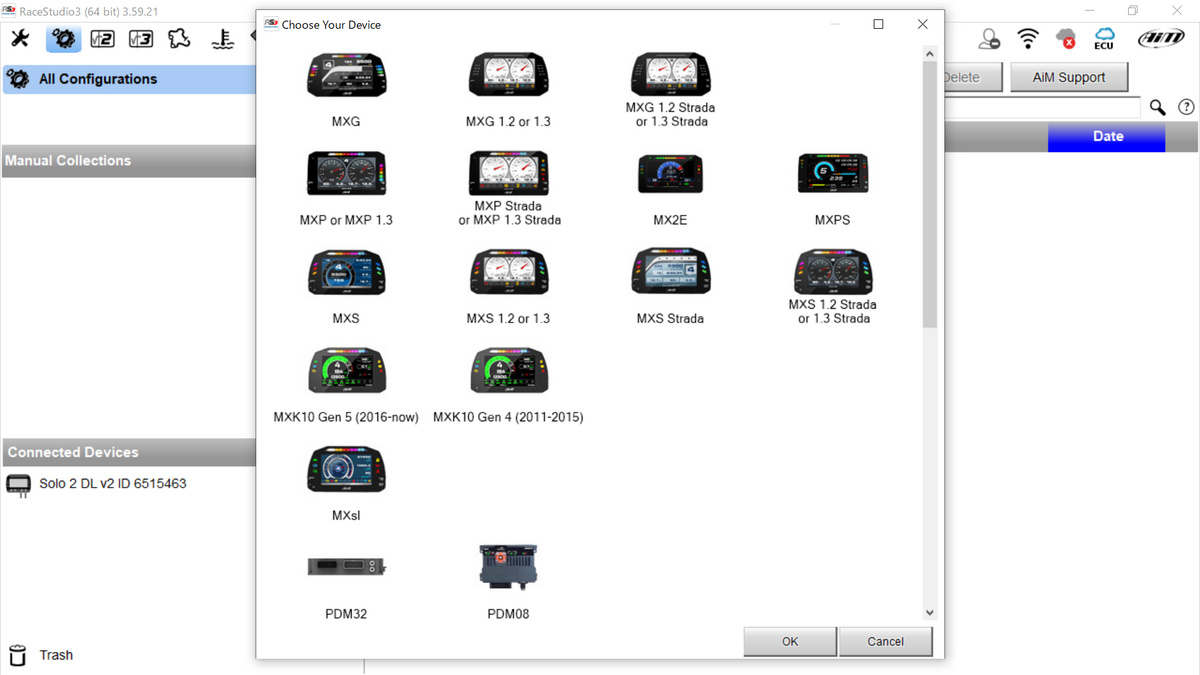The height and width of the screenshot is (675, 1200).
Task: Open the configurations gear icon
Action: point(64,38)
